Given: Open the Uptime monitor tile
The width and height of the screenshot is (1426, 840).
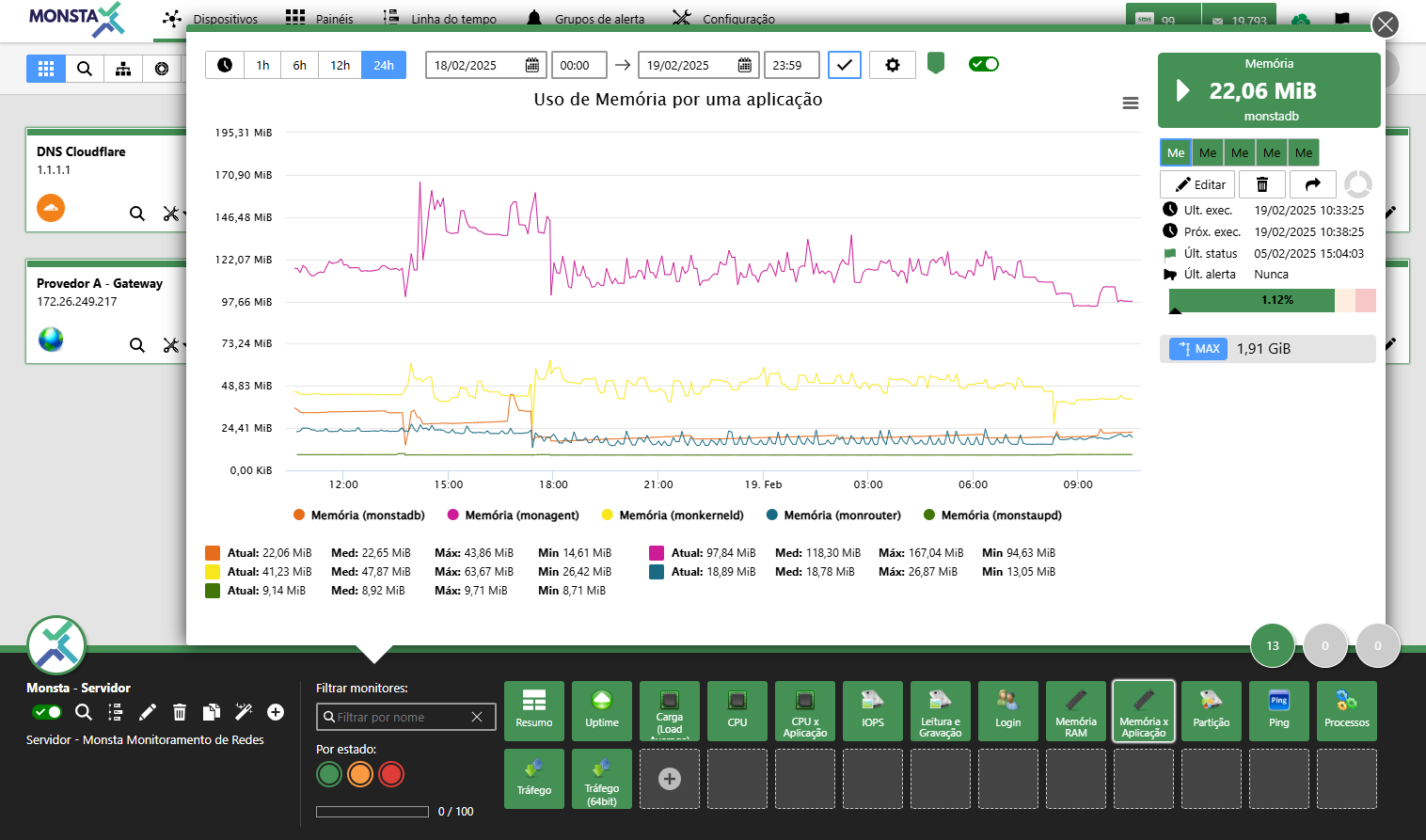Looking at the screenshot, I should tap(602, 711).
